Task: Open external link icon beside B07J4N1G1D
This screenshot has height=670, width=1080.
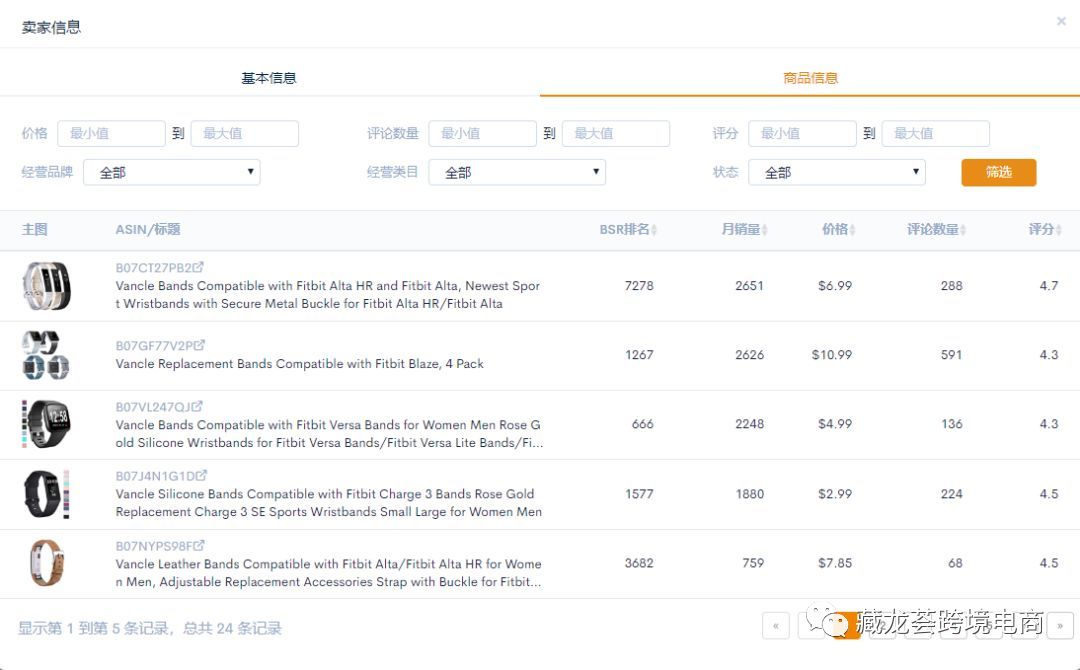Action: pyautogui.click(x=198, y=476)
